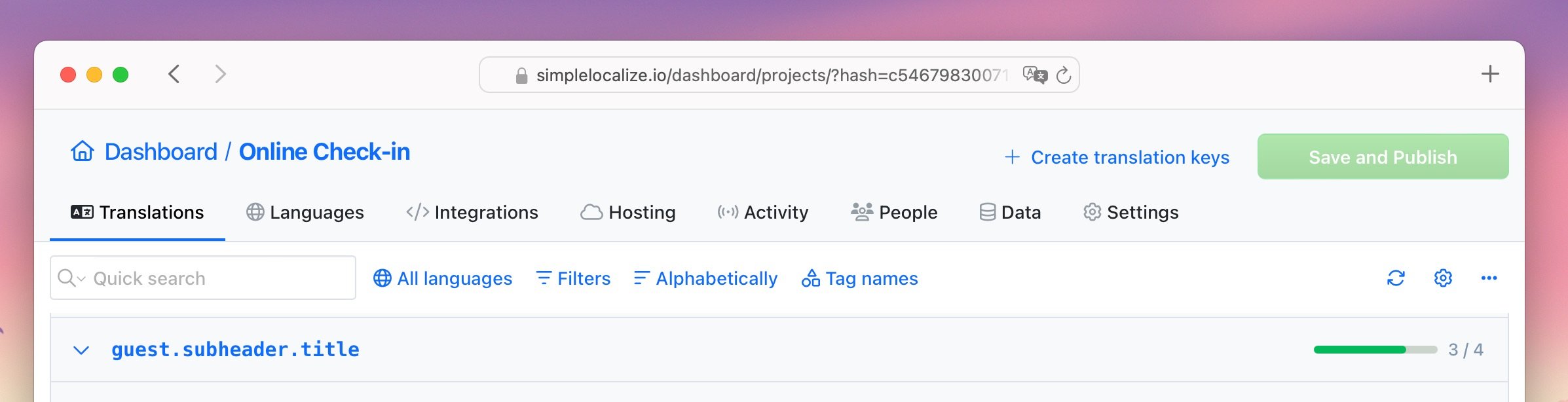This screenshot has width=1568, height=402.
Task: Reload the page with the reload icon
Action: coord(1064,75)
